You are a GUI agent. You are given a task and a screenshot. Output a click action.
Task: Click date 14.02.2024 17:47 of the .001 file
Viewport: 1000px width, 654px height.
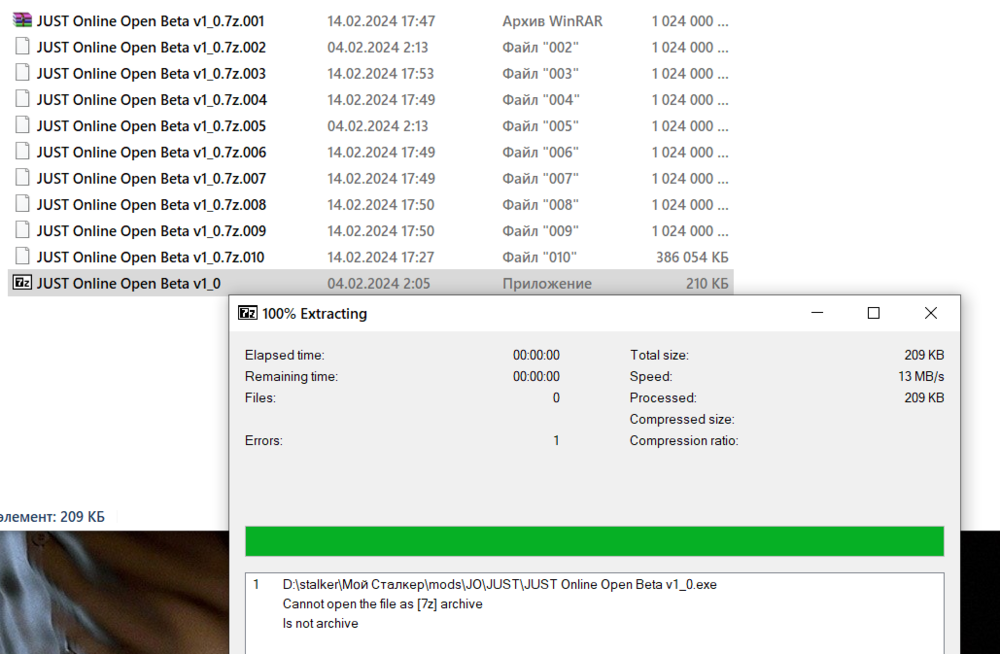click(x=381, y=21)
